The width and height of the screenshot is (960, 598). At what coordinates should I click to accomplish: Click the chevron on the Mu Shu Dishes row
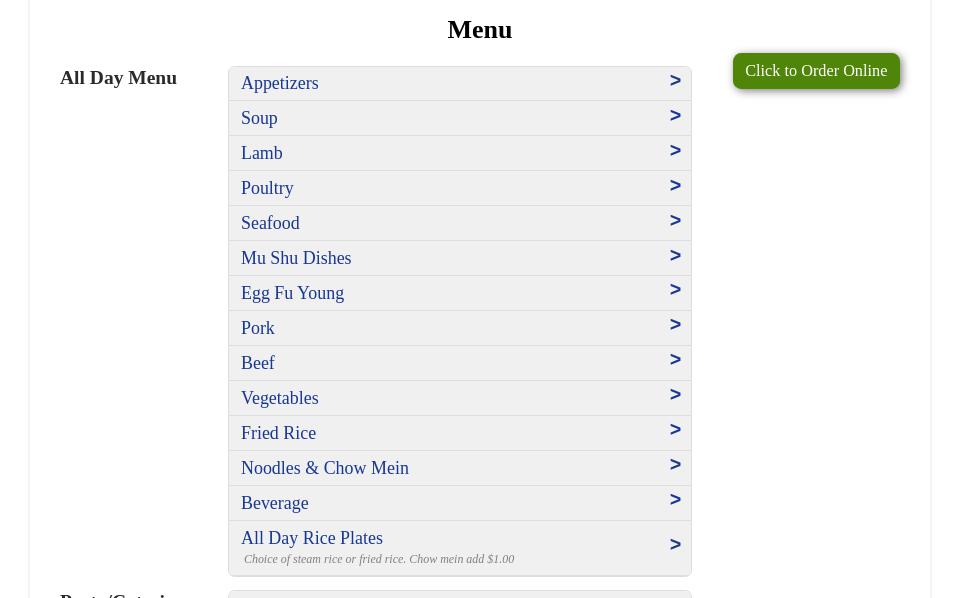click(x=675, y=255)
